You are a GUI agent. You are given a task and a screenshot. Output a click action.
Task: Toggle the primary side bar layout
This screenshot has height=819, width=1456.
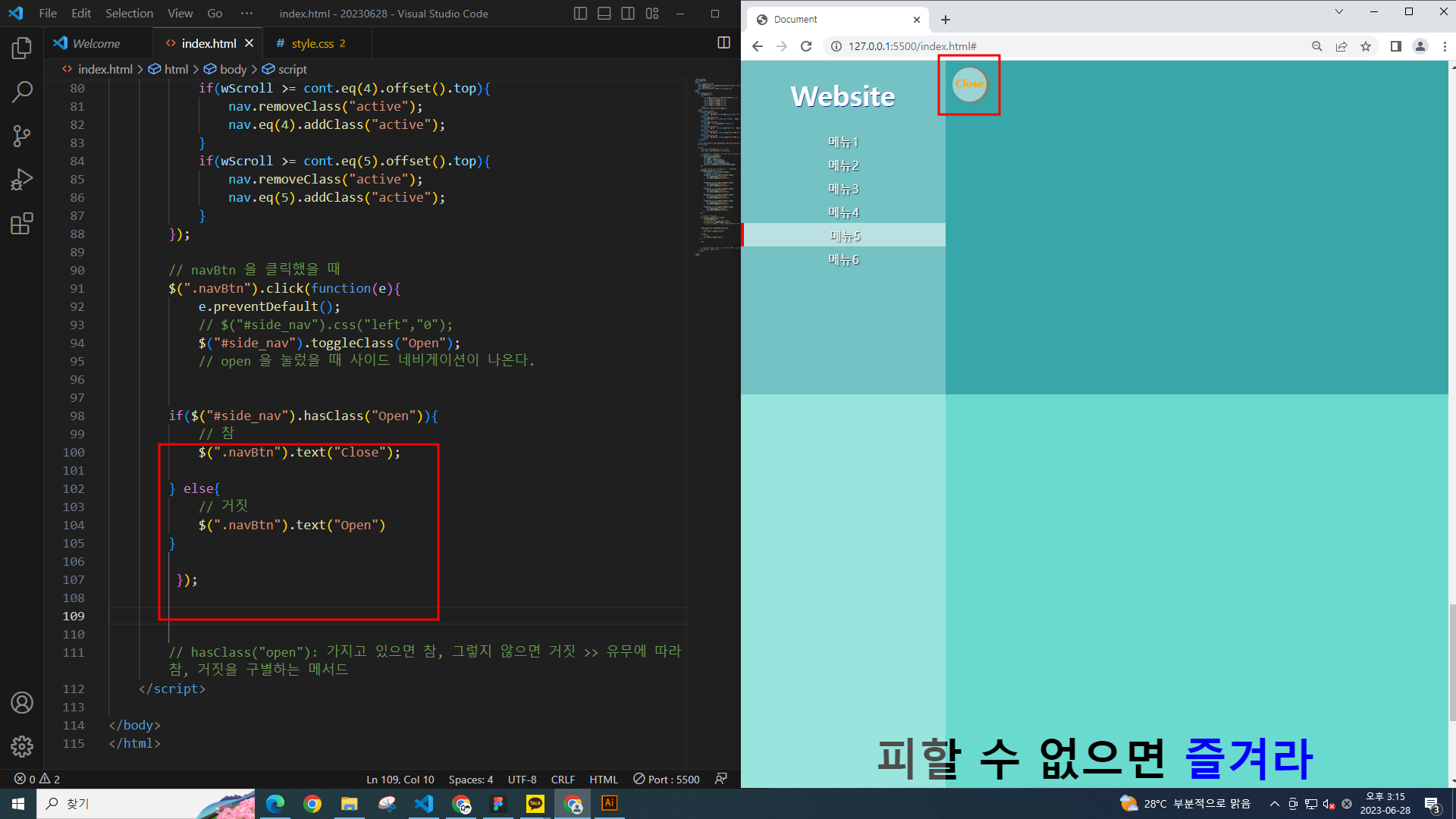coord(580,14)
